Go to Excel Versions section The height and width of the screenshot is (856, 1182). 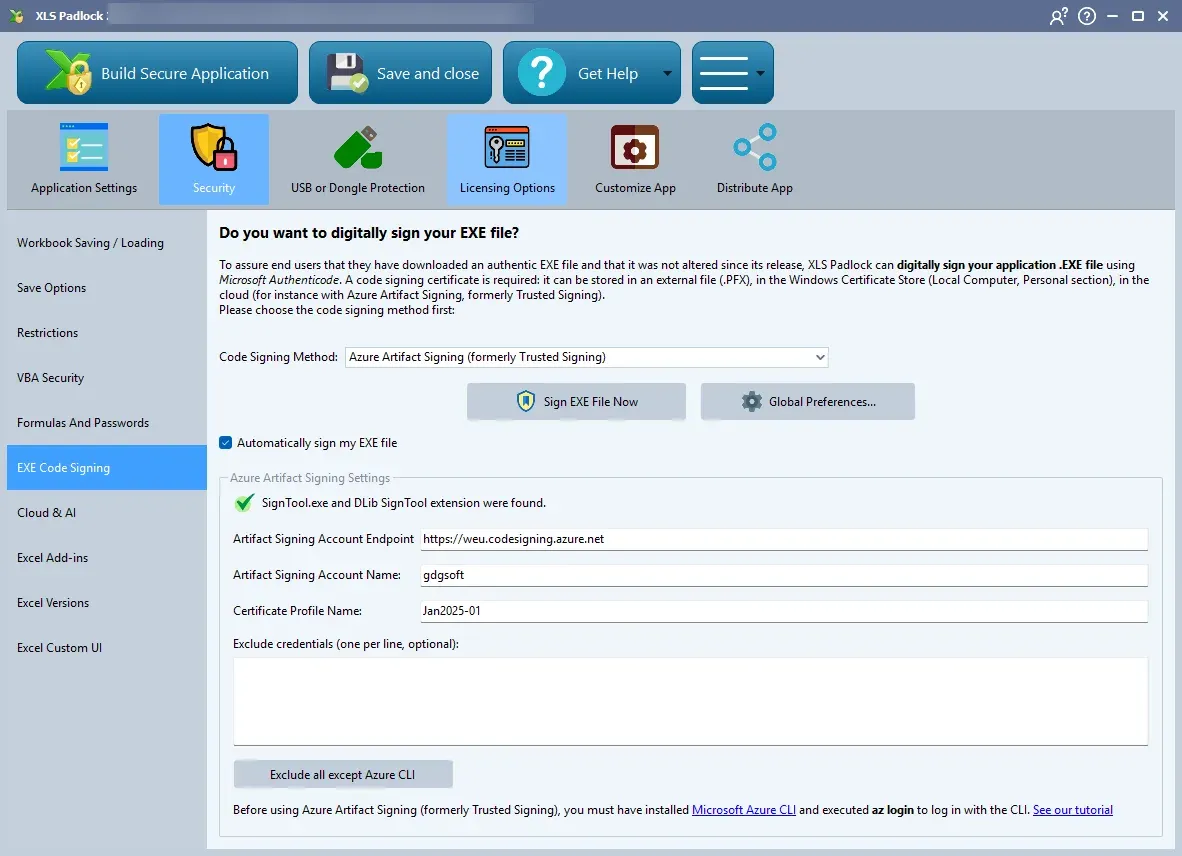[106, 603]
